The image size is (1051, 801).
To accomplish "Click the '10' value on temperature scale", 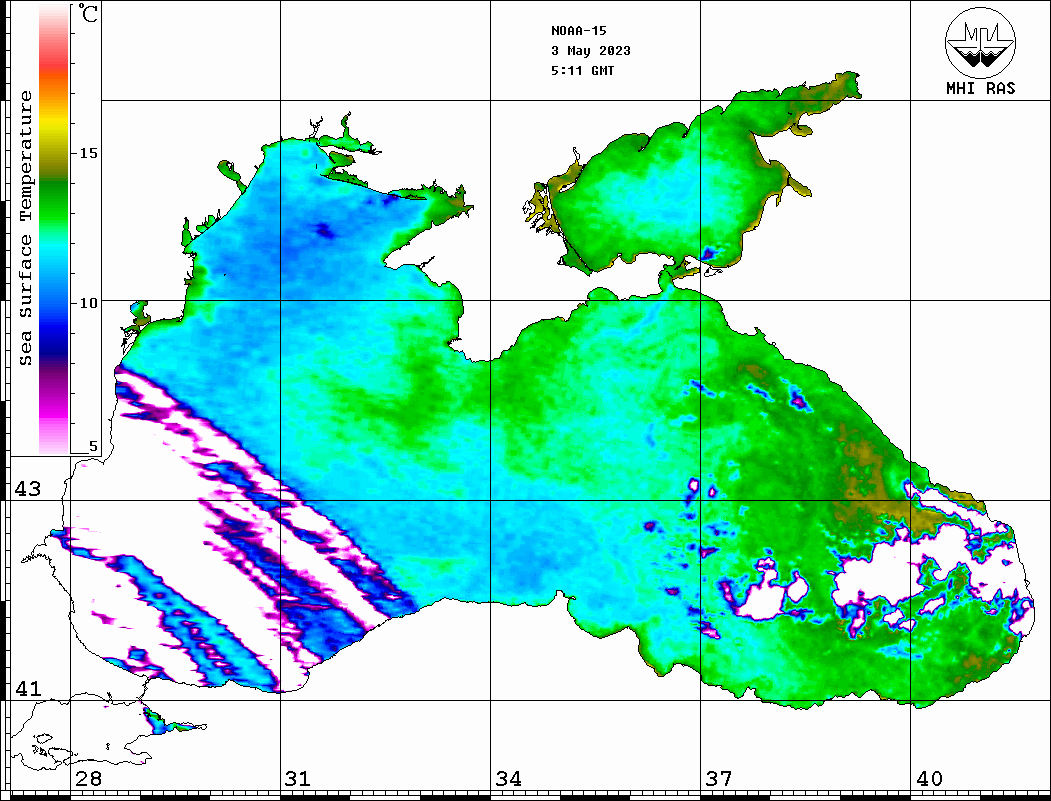I will (x=88, y=303).
